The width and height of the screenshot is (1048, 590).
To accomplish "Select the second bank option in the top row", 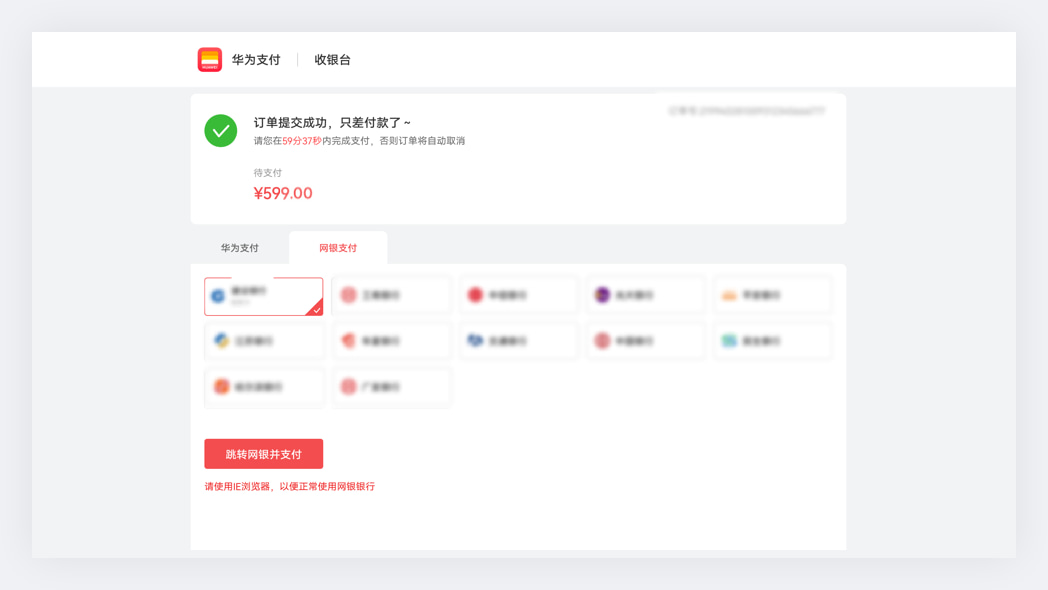I will coord(391,295).
